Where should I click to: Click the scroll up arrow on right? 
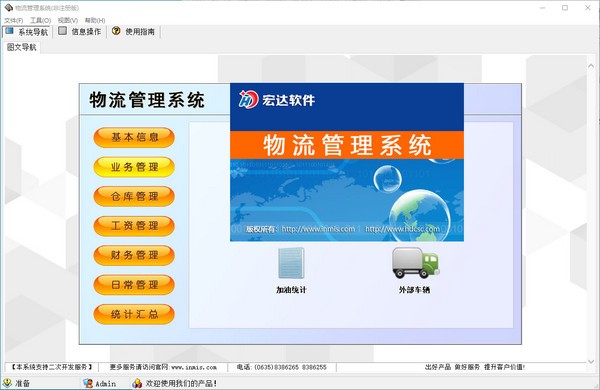(x=591, y=66)
